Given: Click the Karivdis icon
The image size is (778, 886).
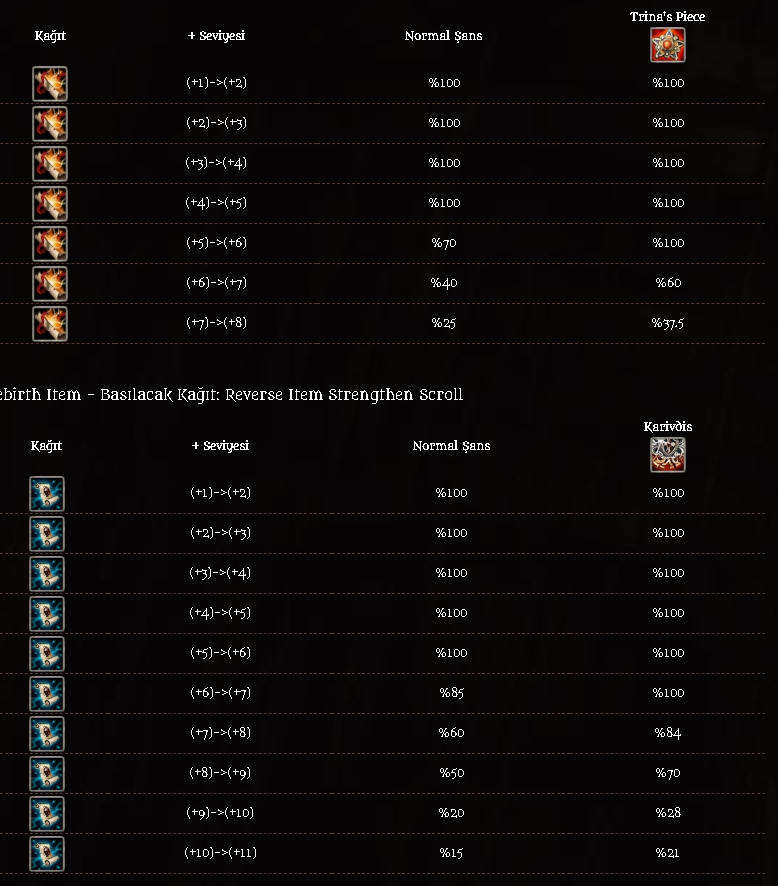Looking at the screenshot, I should [x=668, y=455].
